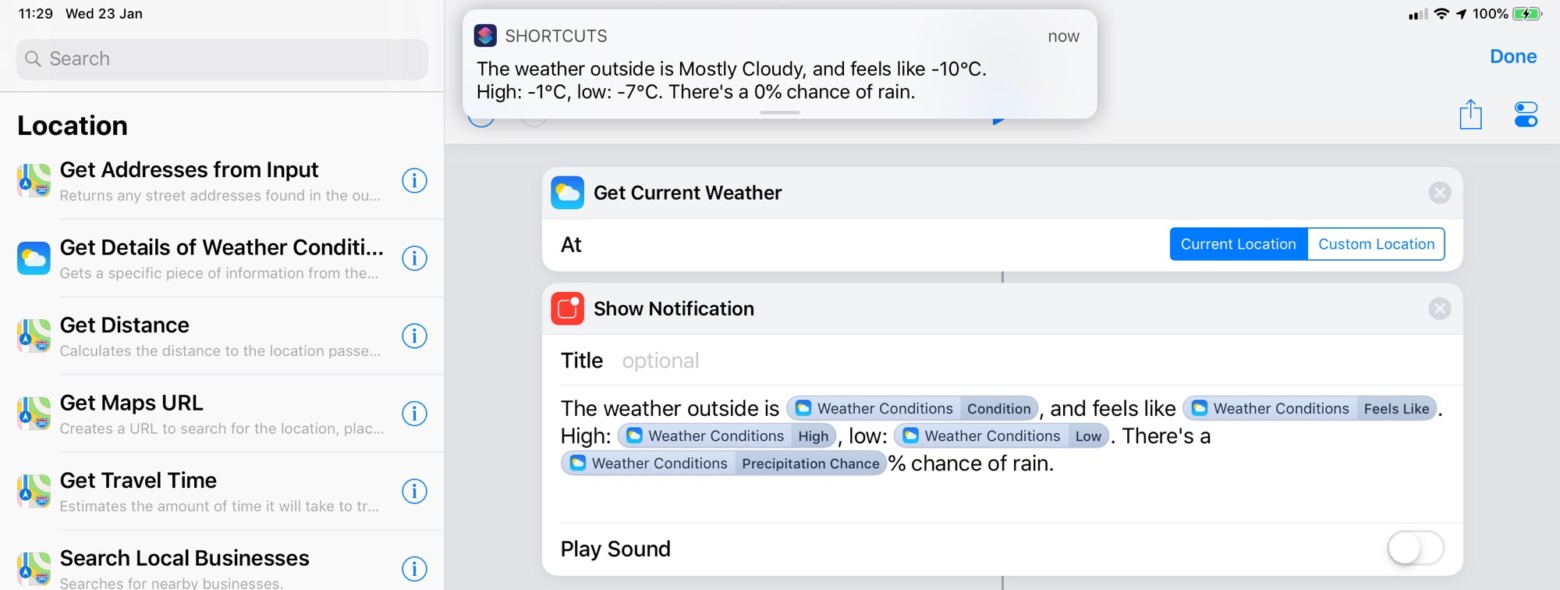Select the Get Travel Time action icon

point(33,491)
